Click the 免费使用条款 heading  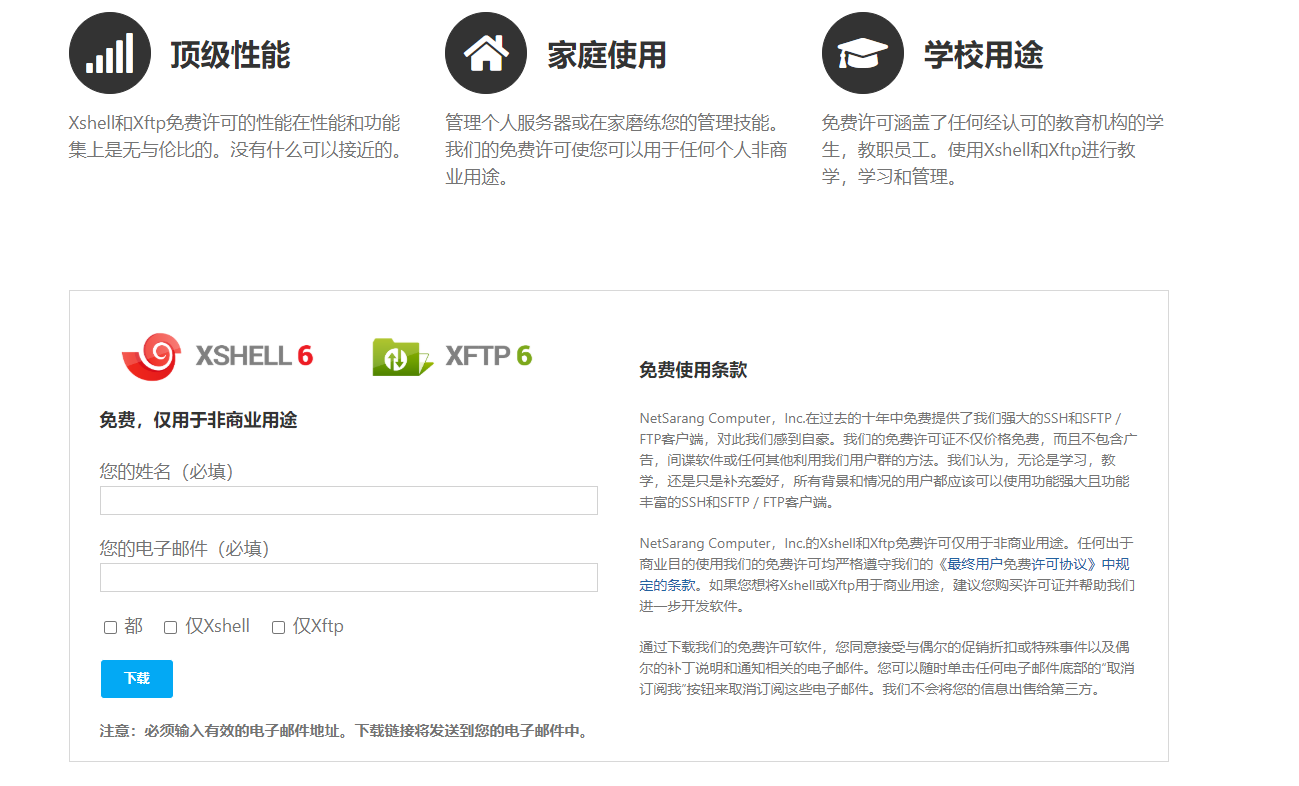pos(693,370)
